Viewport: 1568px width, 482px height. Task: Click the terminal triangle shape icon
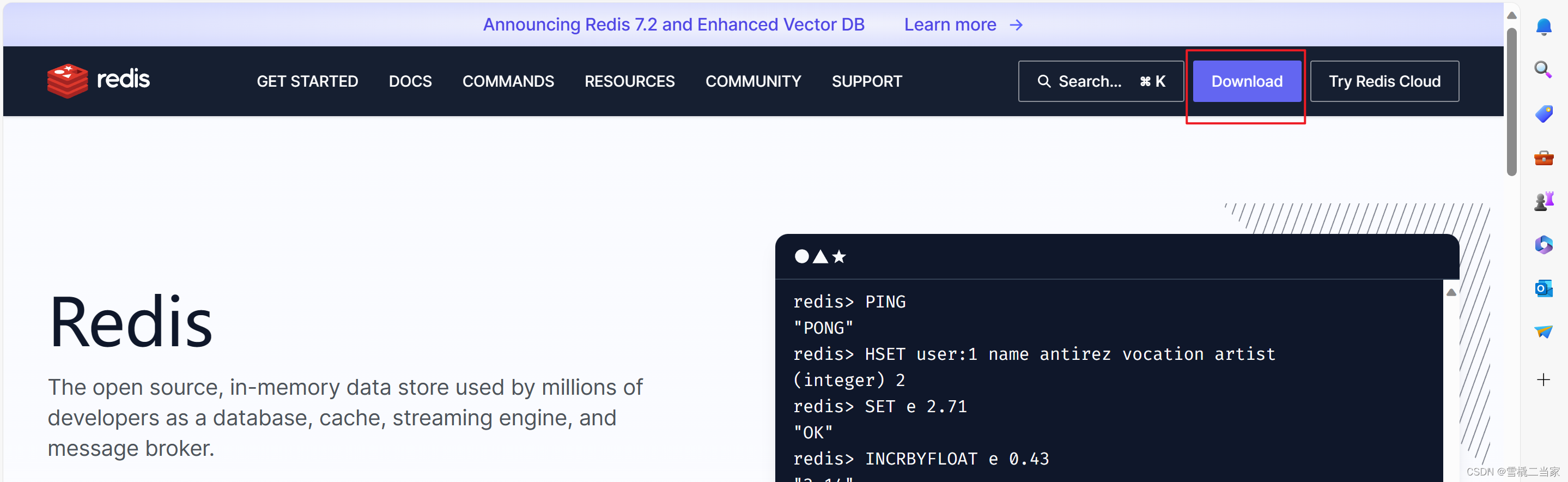[821, 256]
